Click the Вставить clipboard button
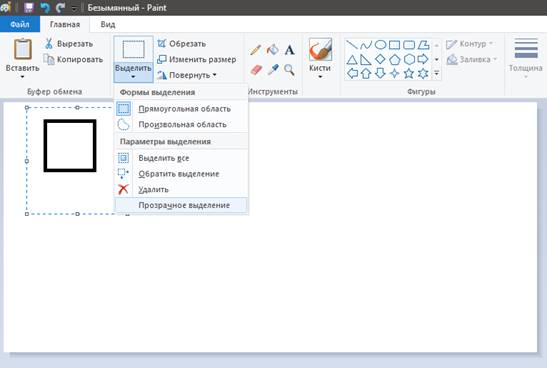Image resolution: width=547 pixels, height=368 pixels. tap(23, 50)
